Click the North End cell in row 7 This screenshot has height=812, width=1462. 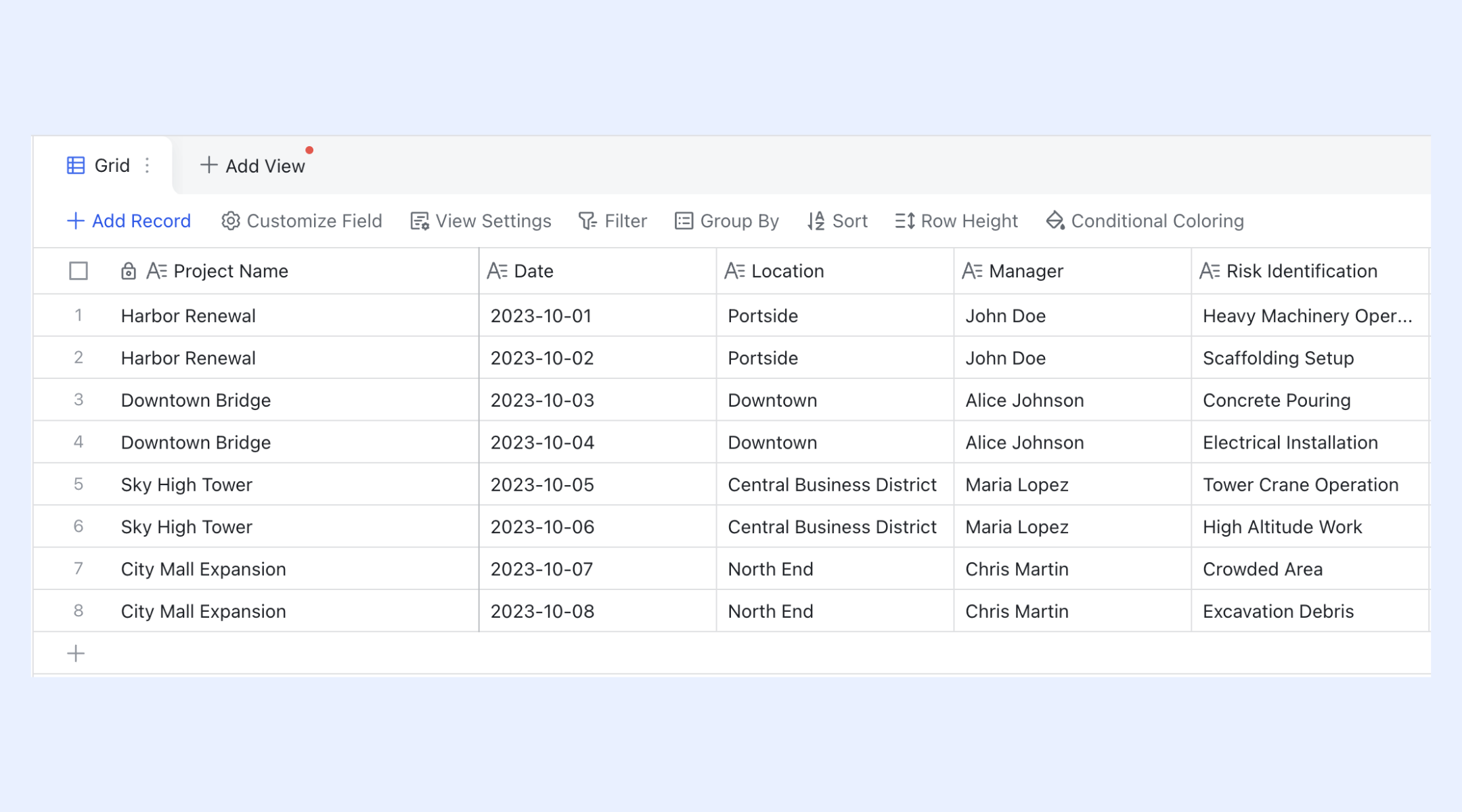coord(835,569)
